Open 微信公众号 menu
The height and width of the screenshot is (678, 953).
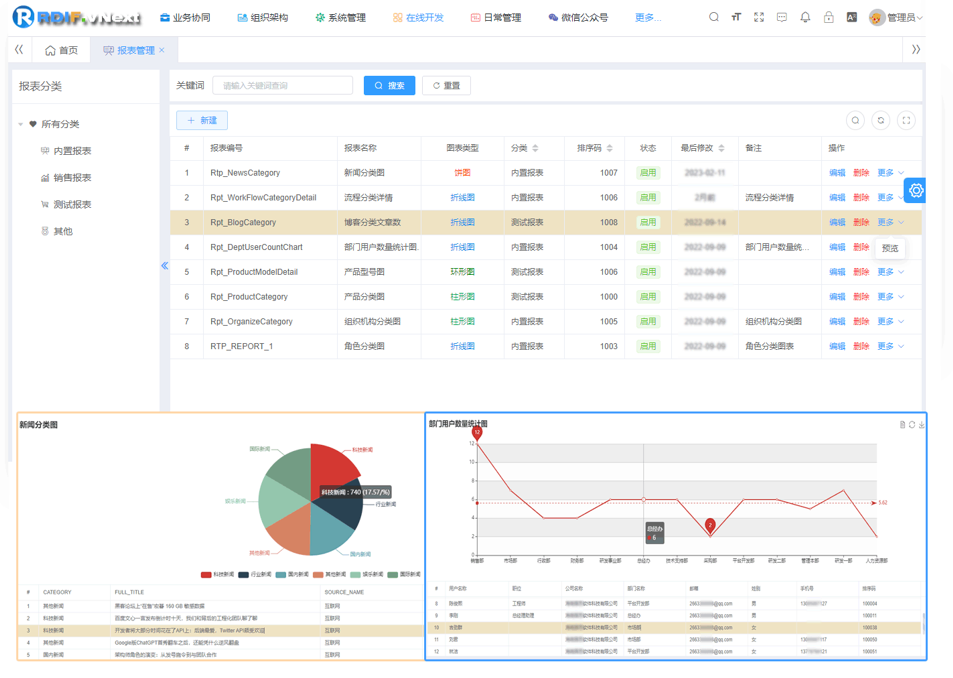[x=578, y=18]
